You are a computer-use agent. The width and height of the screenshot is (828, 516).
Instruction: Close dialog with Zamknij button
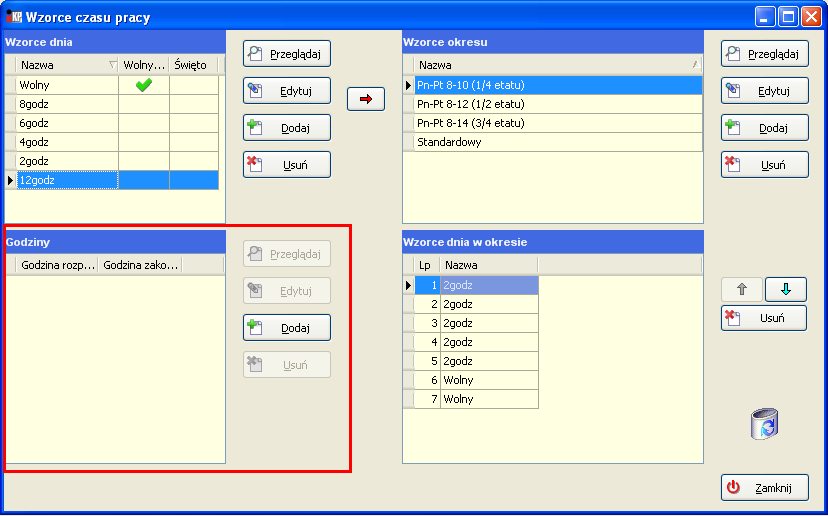pos(765,487)
